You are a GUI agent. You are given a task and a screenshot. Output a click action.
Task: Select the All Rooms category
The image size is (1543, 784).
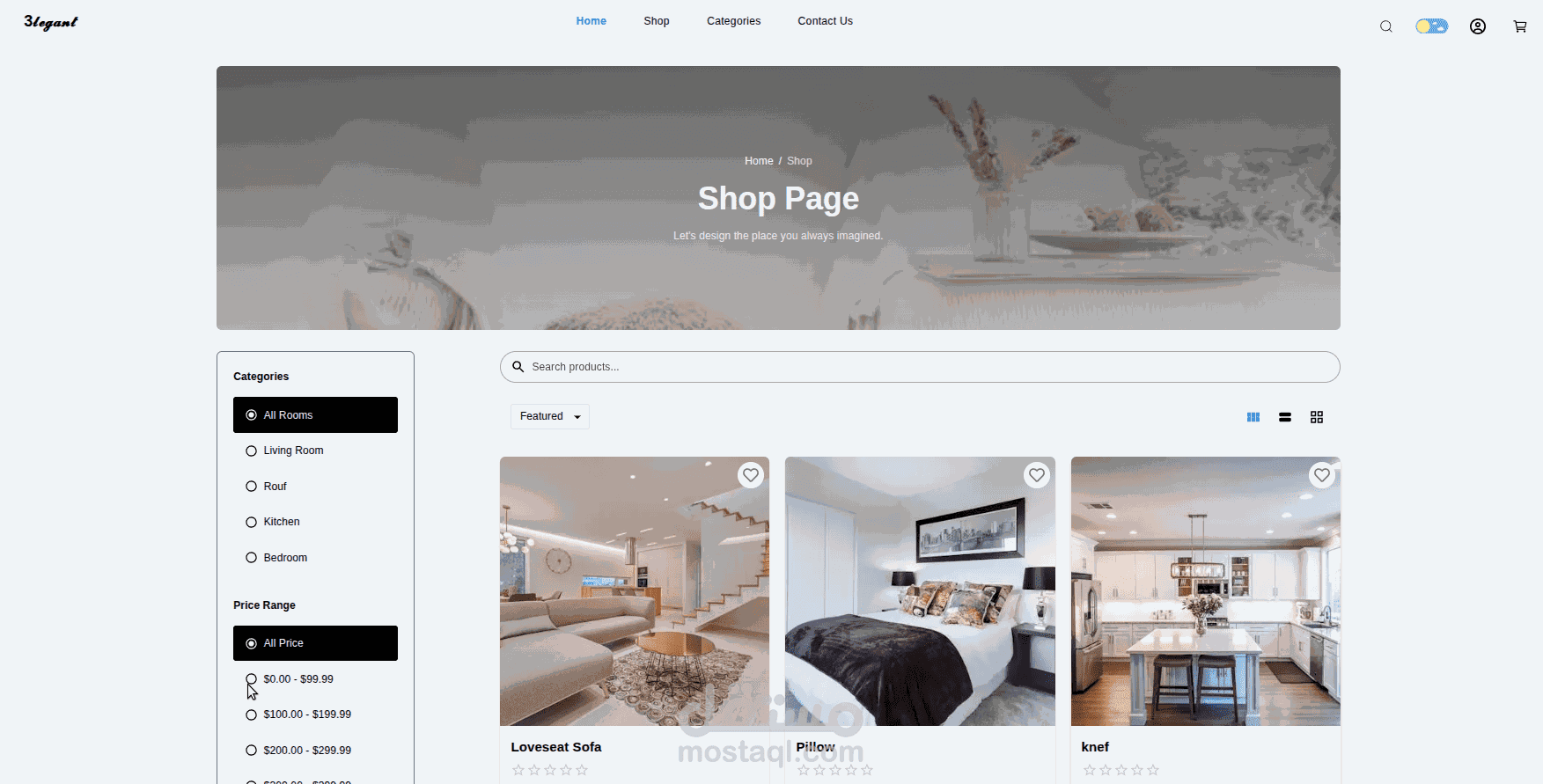pos(315,415)
